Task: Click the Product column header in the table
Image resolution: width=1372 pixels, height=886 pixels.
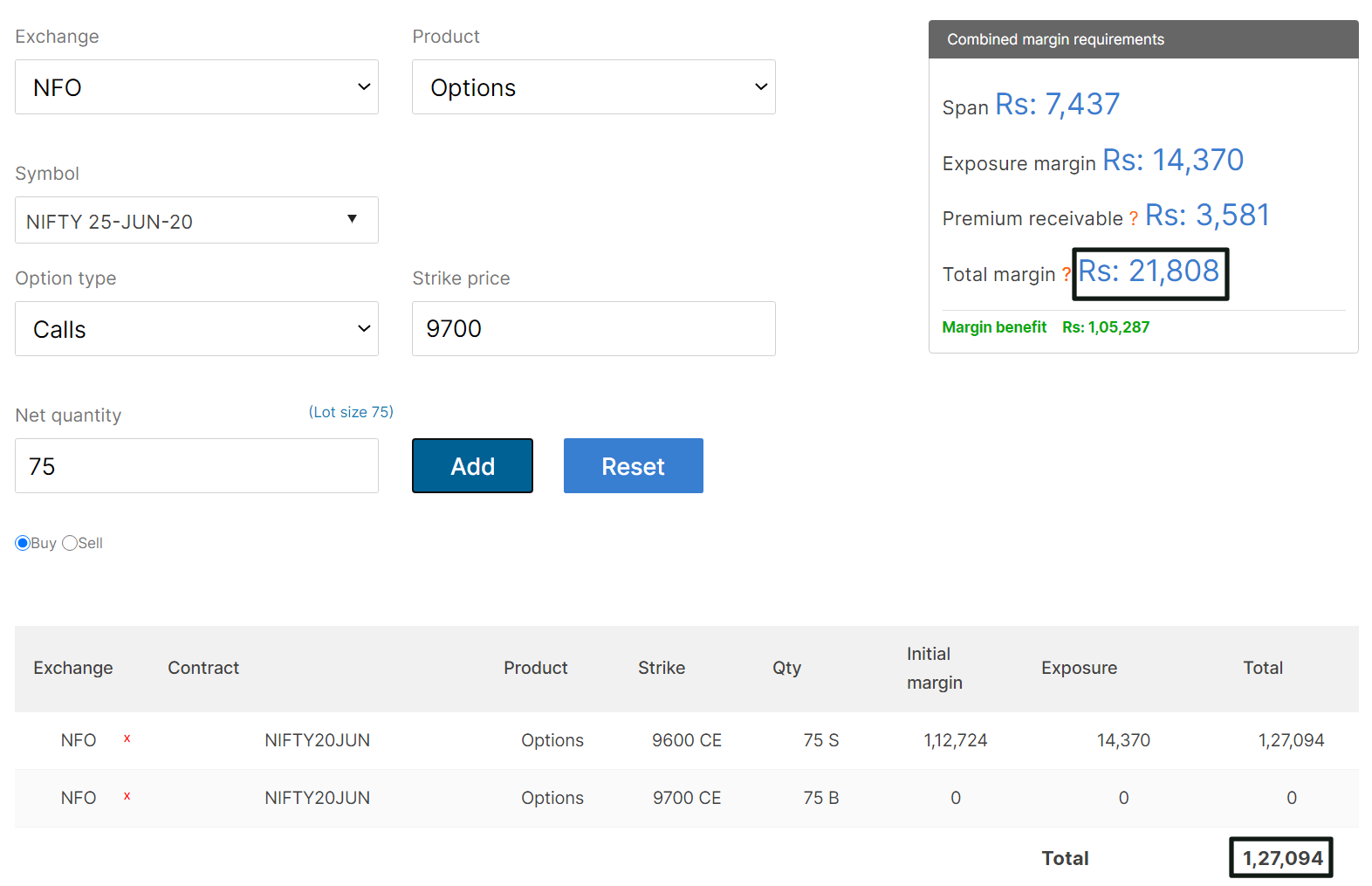Action: (536, 668)
